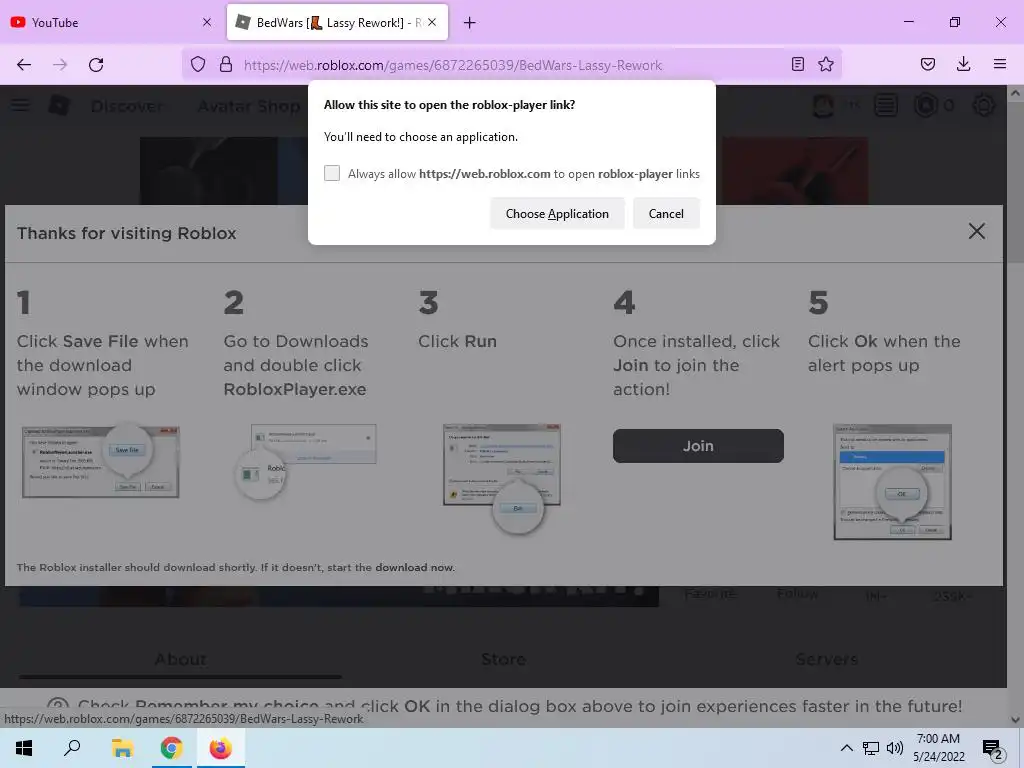
Task: Switch to the Store tab
Action: [x=503, y=659]
